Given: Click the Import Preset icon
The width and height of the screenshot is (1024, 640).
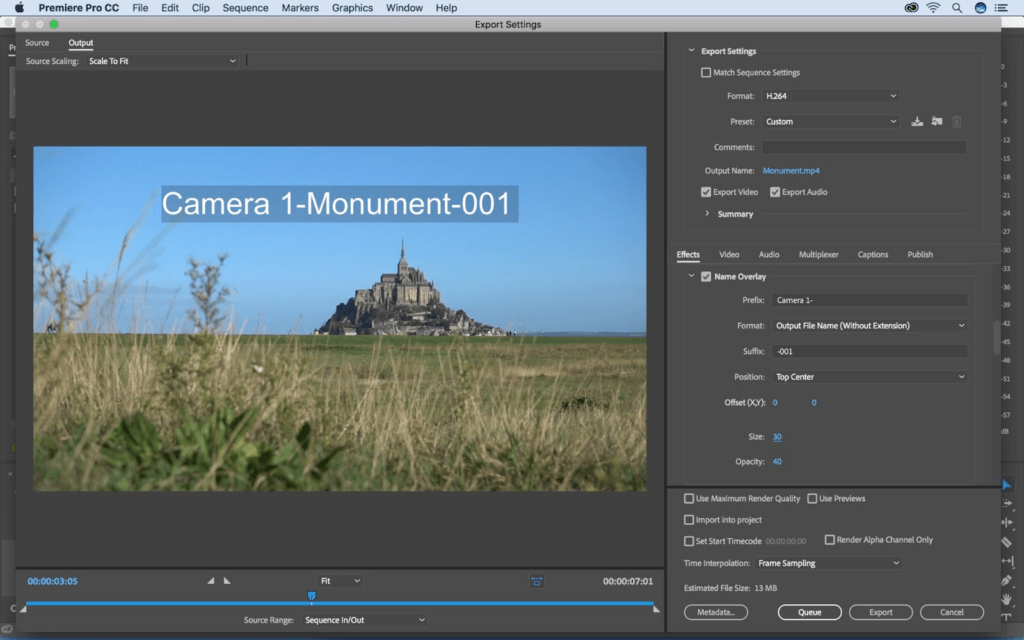Looking at the screenshot, I should (936, 121).
